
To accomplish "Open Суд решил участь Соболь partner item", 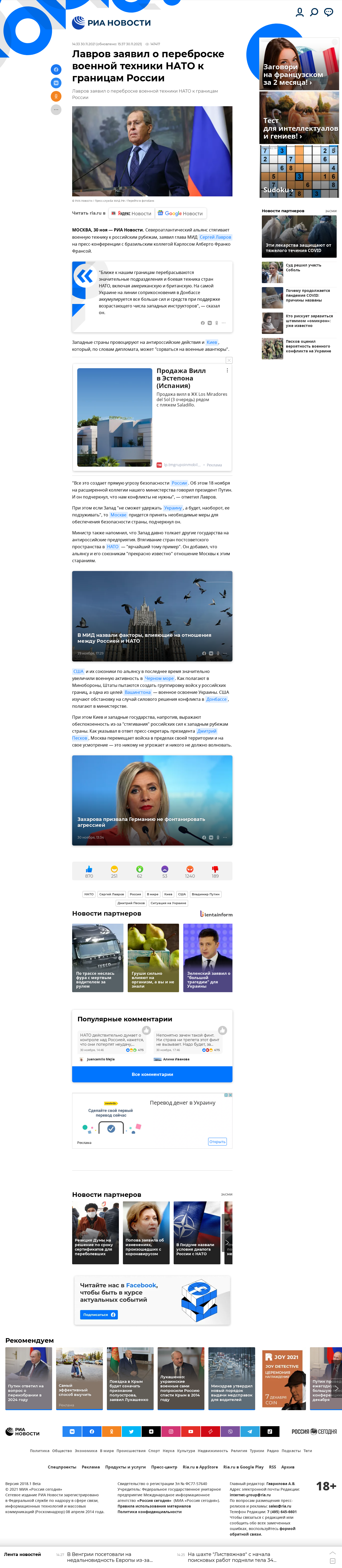I will click(x=299, y=272).
